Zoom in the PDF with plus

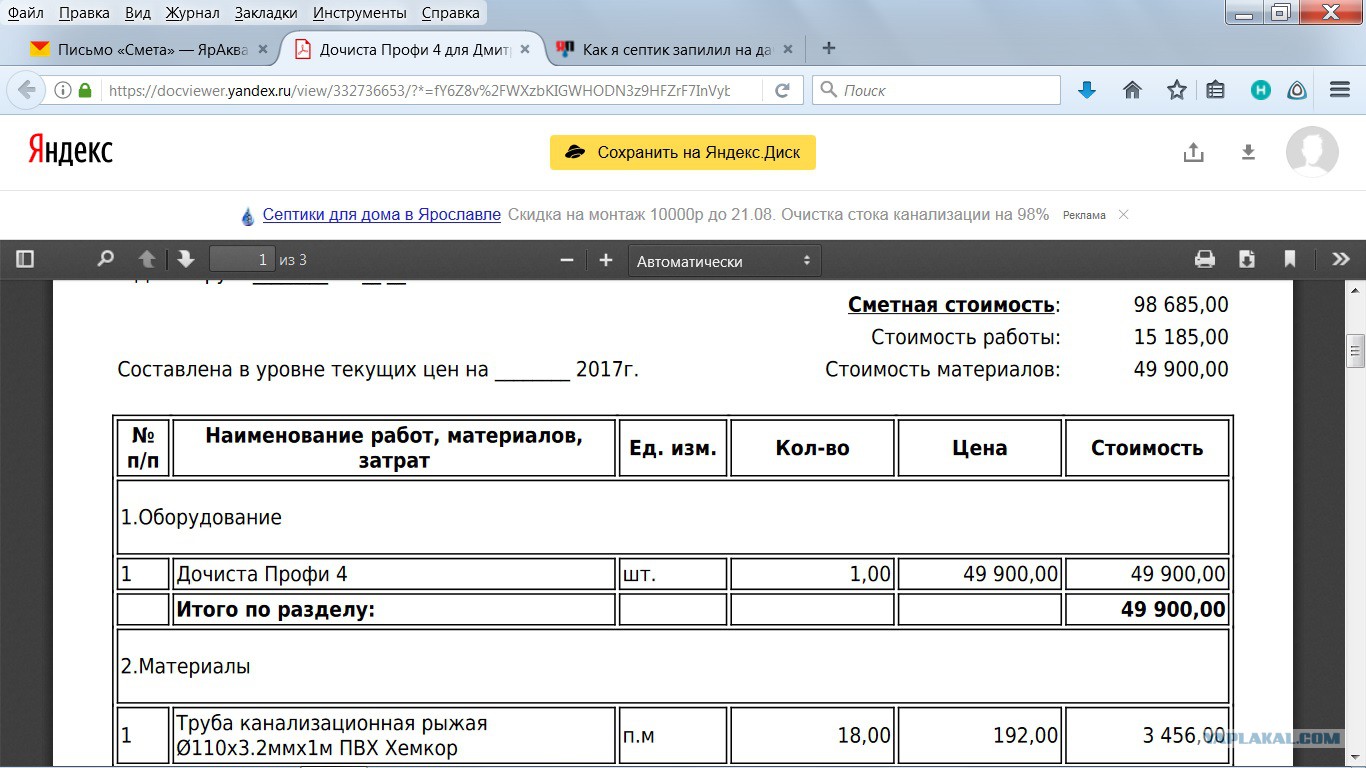(605, 260)
